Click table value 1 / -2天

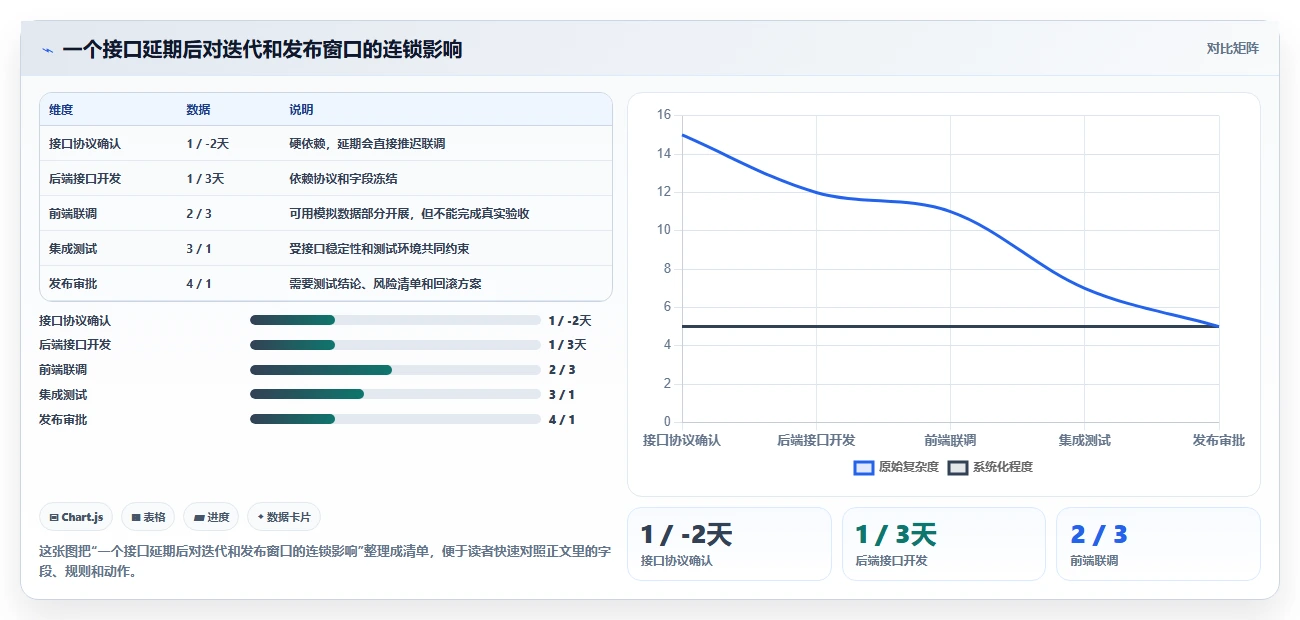tap(207, 144)
